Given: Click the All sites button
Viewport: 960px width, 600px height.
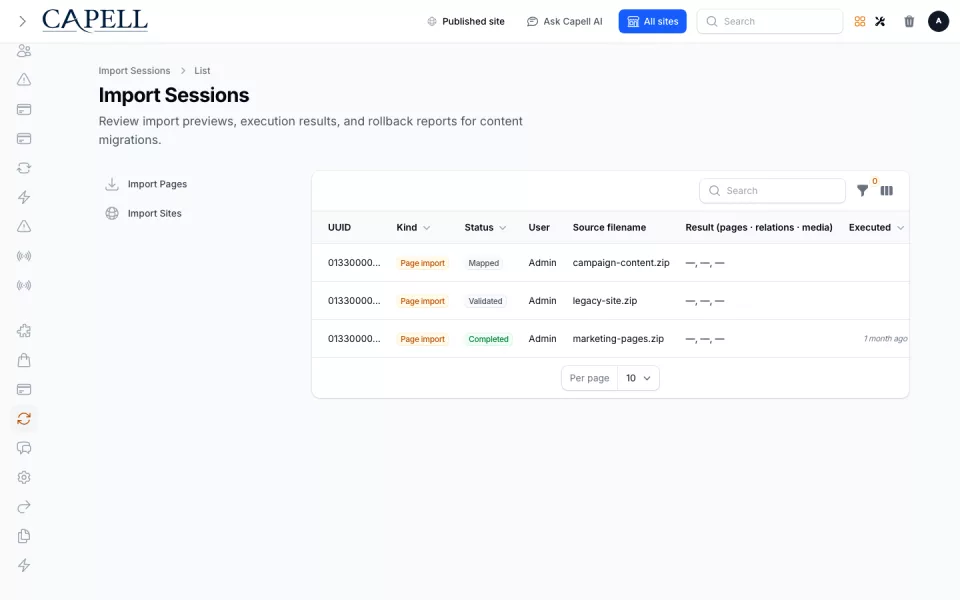Looking at the screenshot, I should [652, 21].
